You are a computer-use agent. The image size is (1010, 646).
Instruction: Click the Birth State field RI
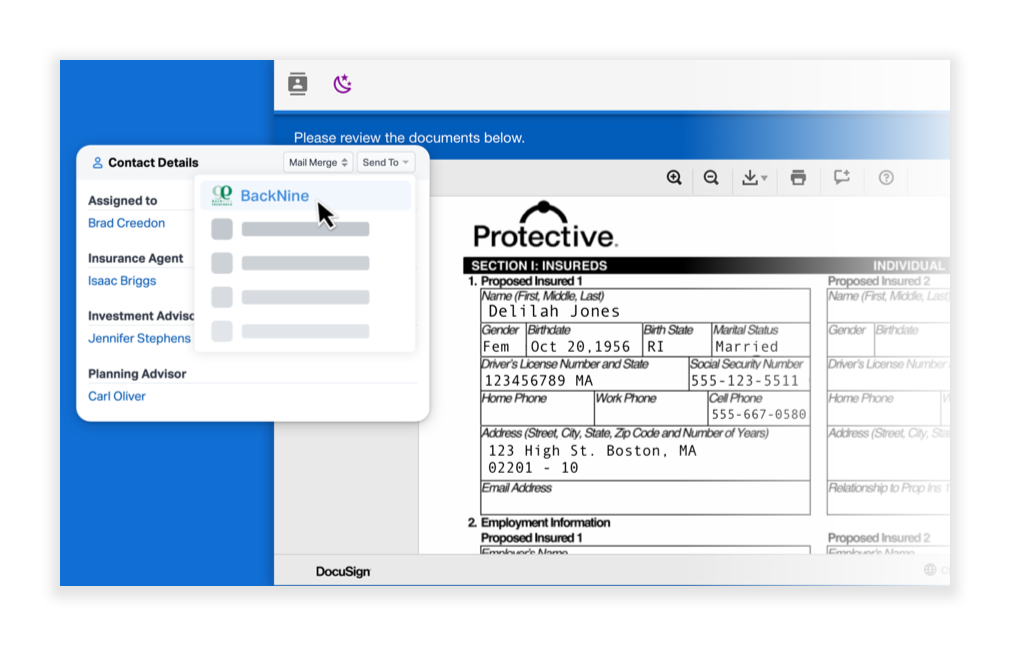(677, 339)
